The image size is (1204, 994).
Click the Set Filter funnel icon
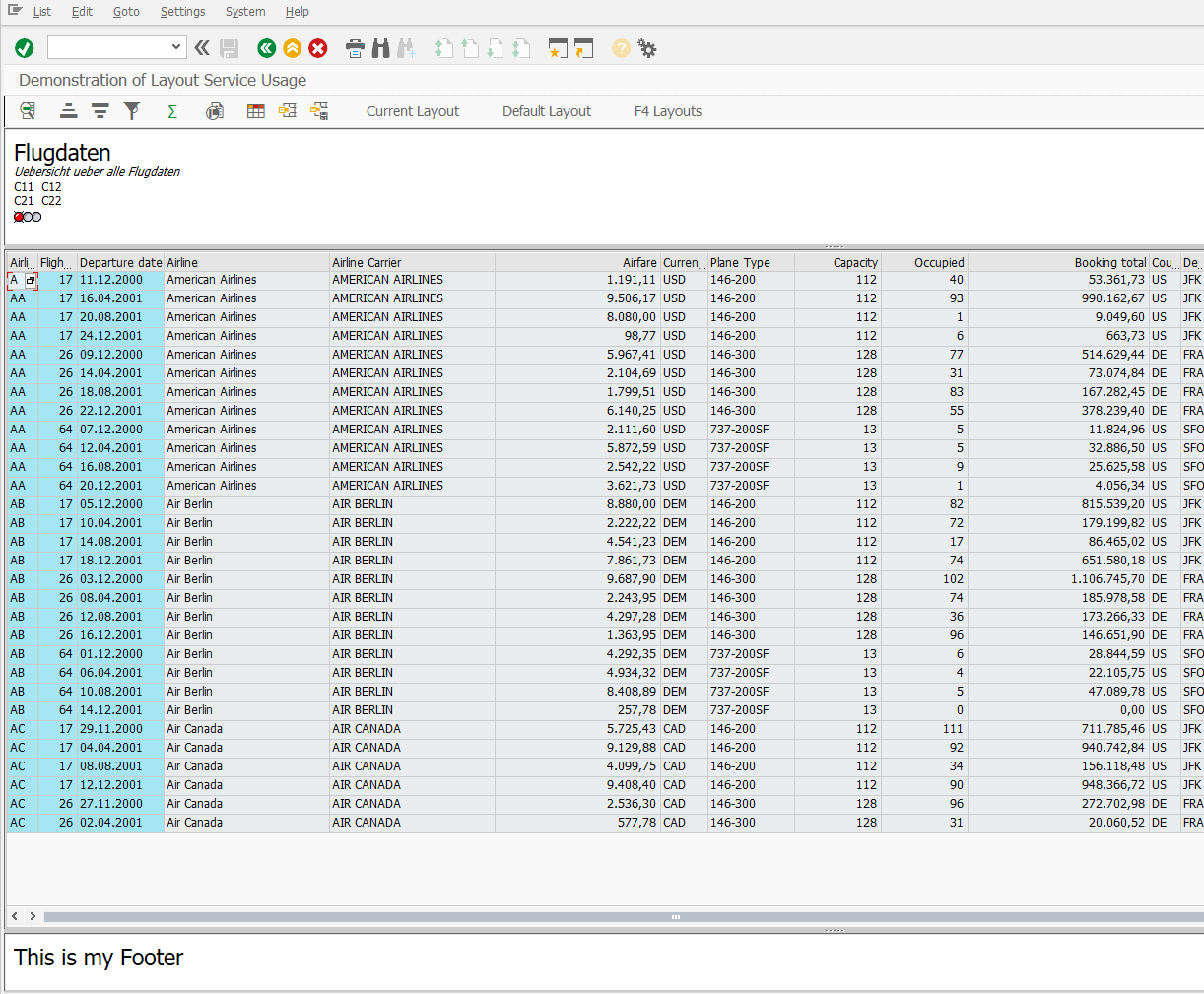(x=132, y=111)
